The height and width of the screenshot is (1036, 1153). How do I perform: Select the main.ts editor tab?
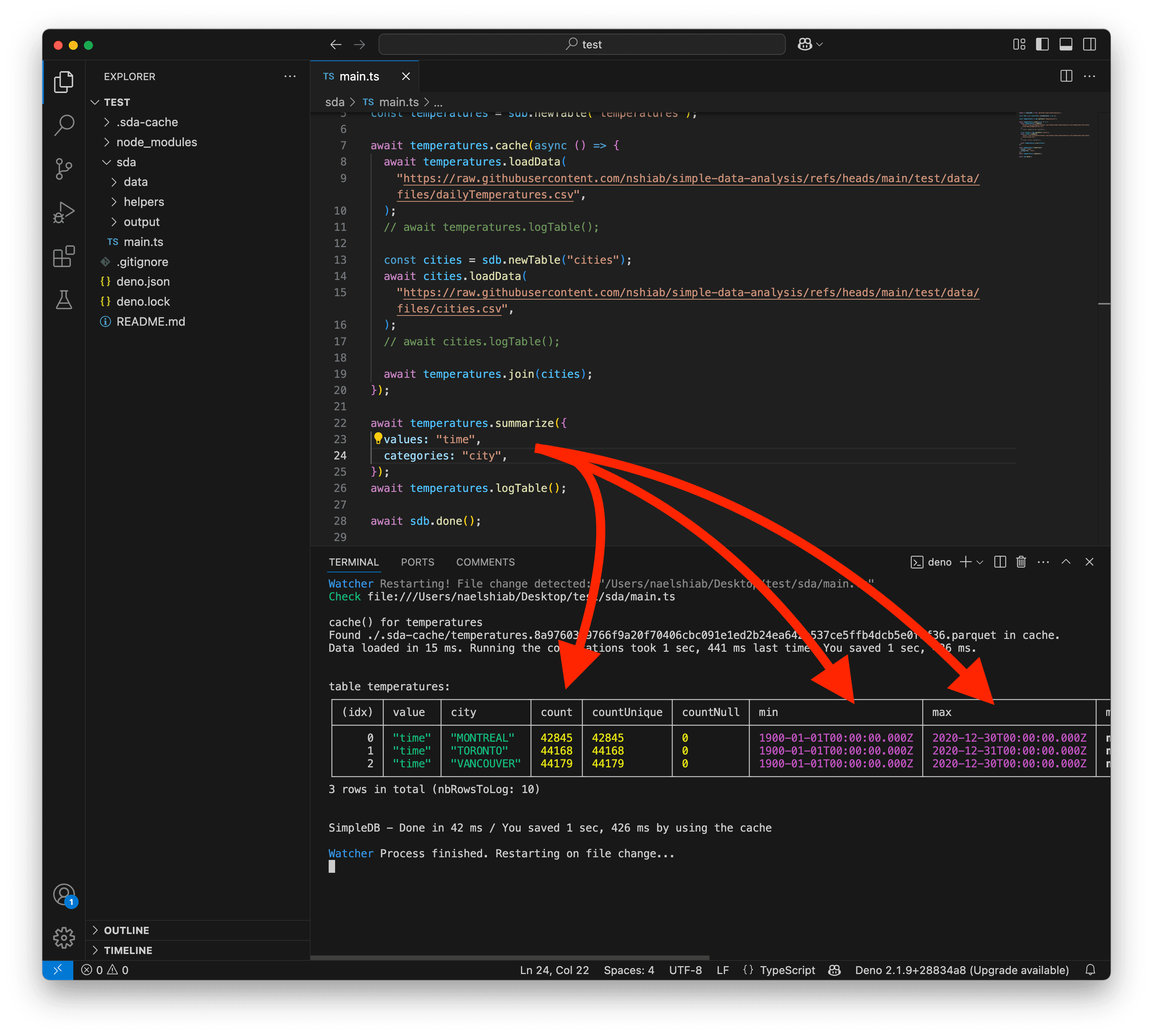coord(359,76)
